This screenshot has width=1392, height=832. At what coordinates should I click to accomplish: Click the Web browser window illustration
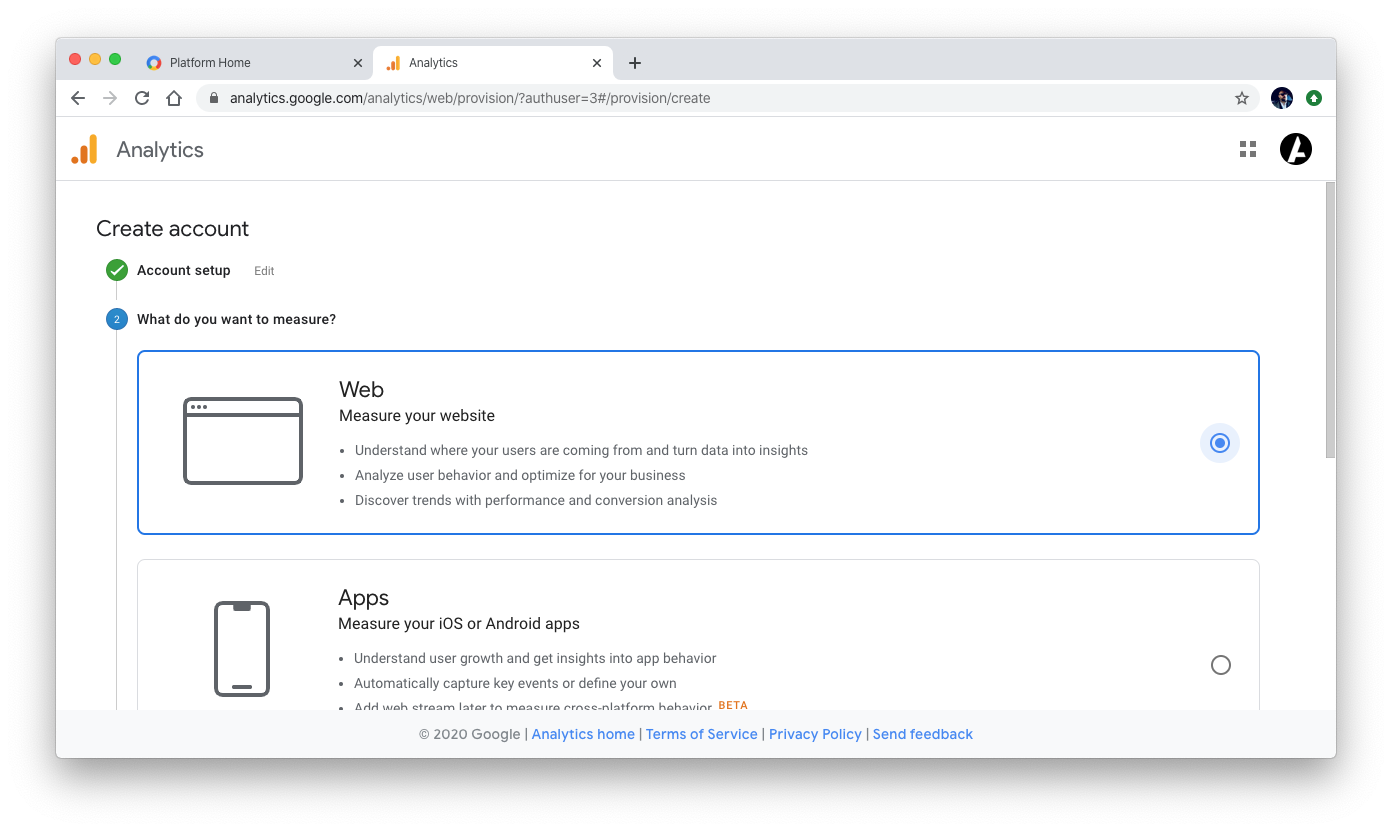pos(243,441)
